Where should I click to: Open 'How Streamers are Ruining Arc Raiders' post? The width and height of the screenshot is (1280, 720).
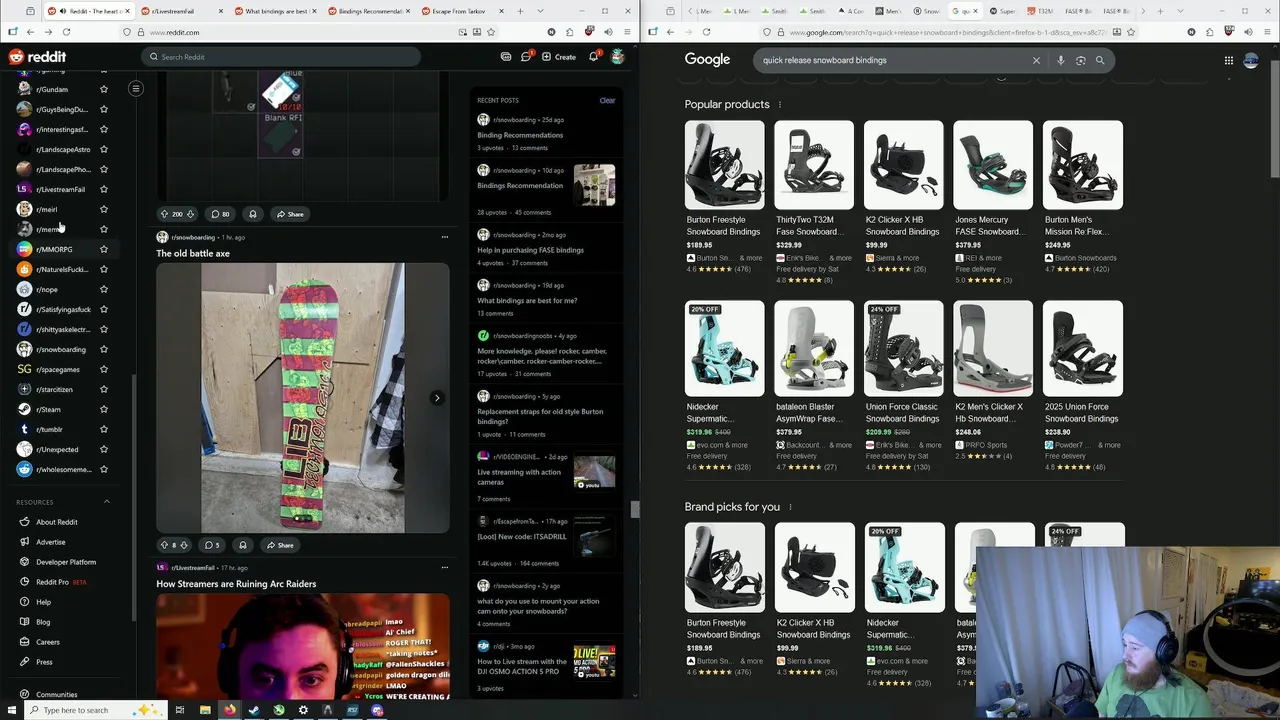point(236,584)
